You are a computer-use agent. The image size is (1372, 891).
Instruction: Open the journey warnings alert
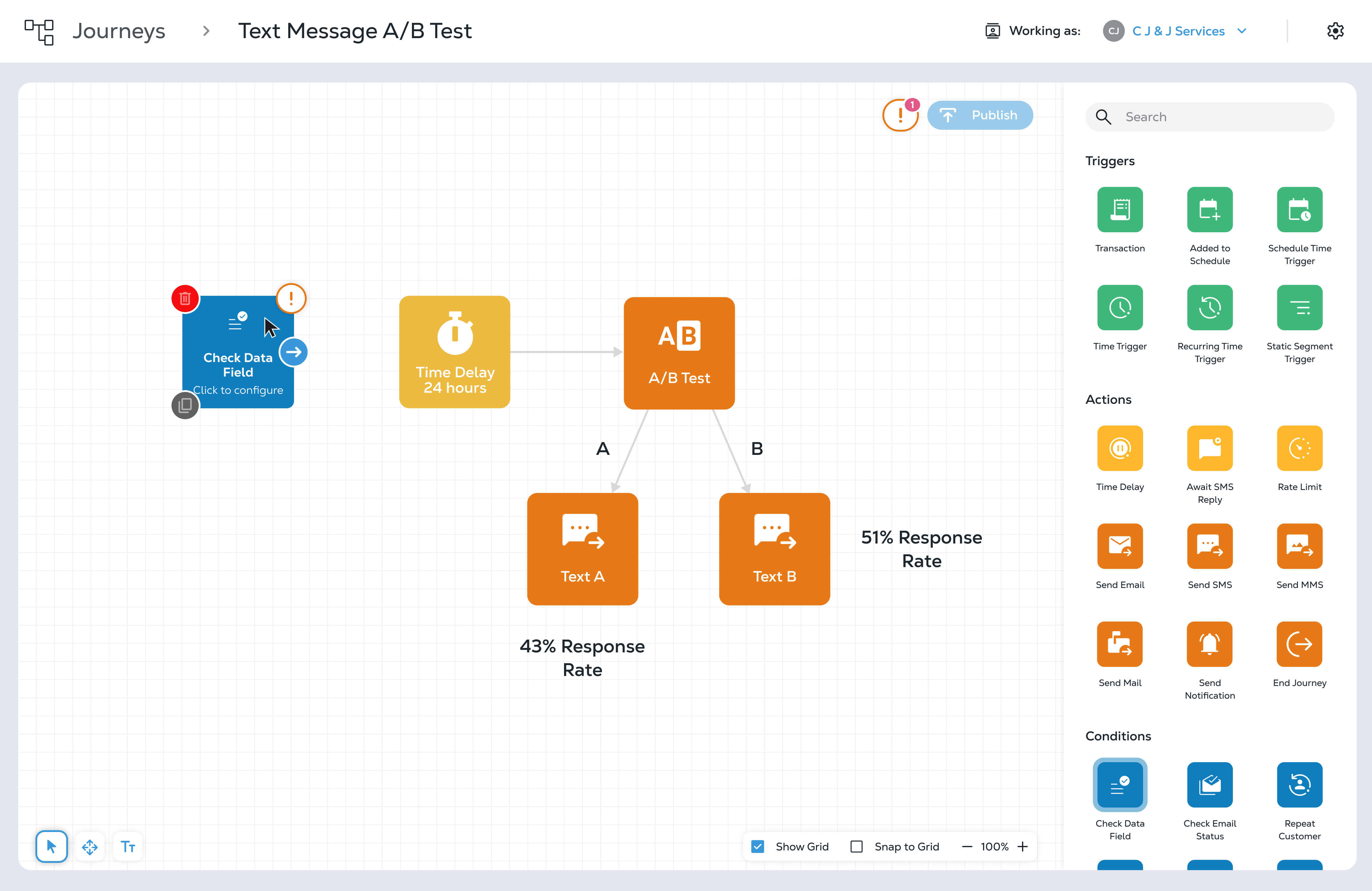click(900, 115)
